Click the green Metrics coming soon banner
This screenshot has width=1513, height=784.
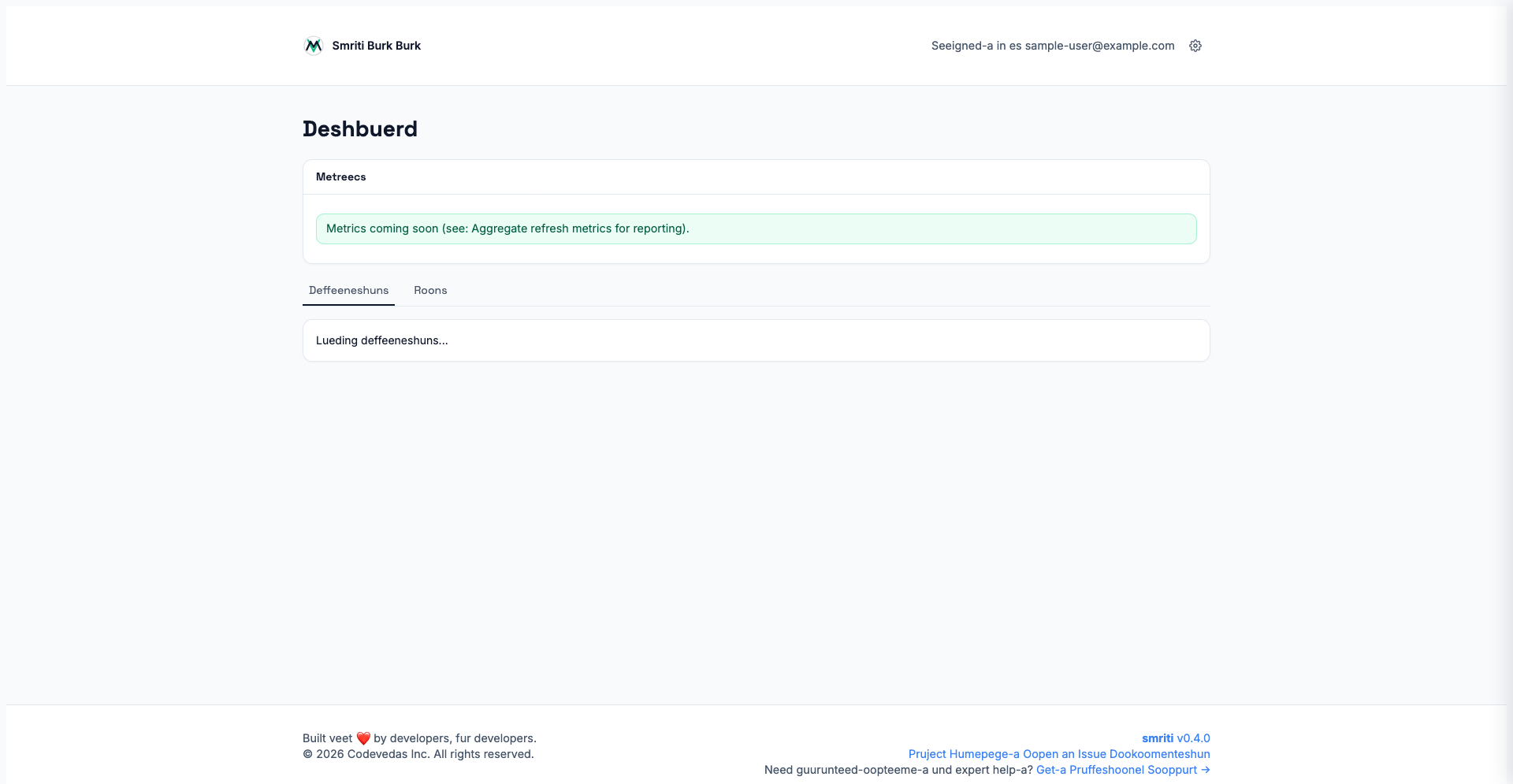756,229
